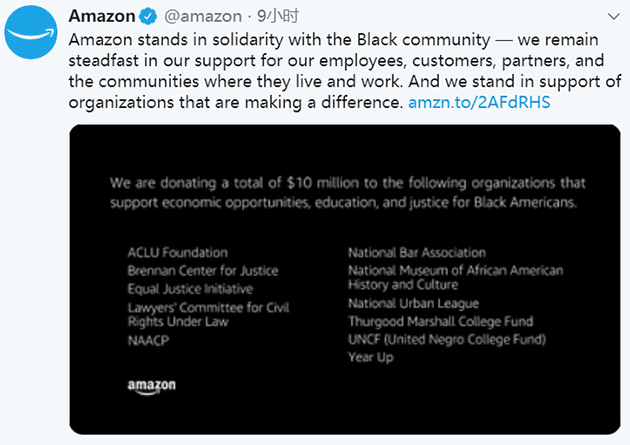The height and width of the screenshot is (445, 630).
Task: Click the '$10 million' donation sentence
Action: [x=348, y=193]
